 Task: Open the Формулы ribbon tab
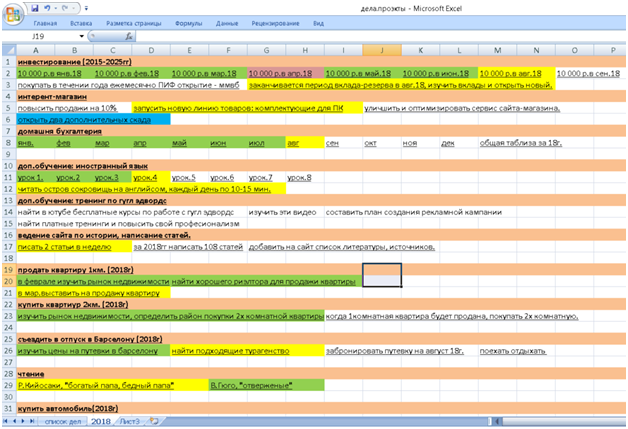[x=188, y=24]
